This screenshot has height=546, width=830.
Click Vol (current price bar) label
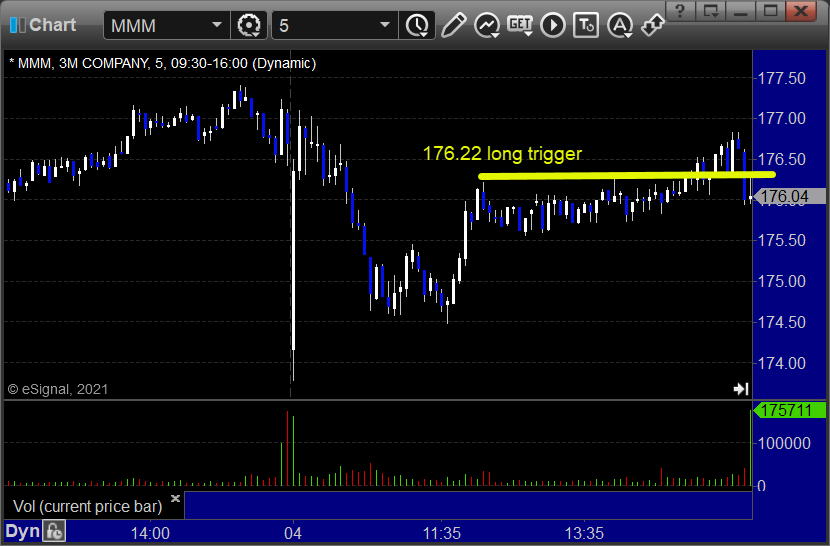click(x=87, y=506)
